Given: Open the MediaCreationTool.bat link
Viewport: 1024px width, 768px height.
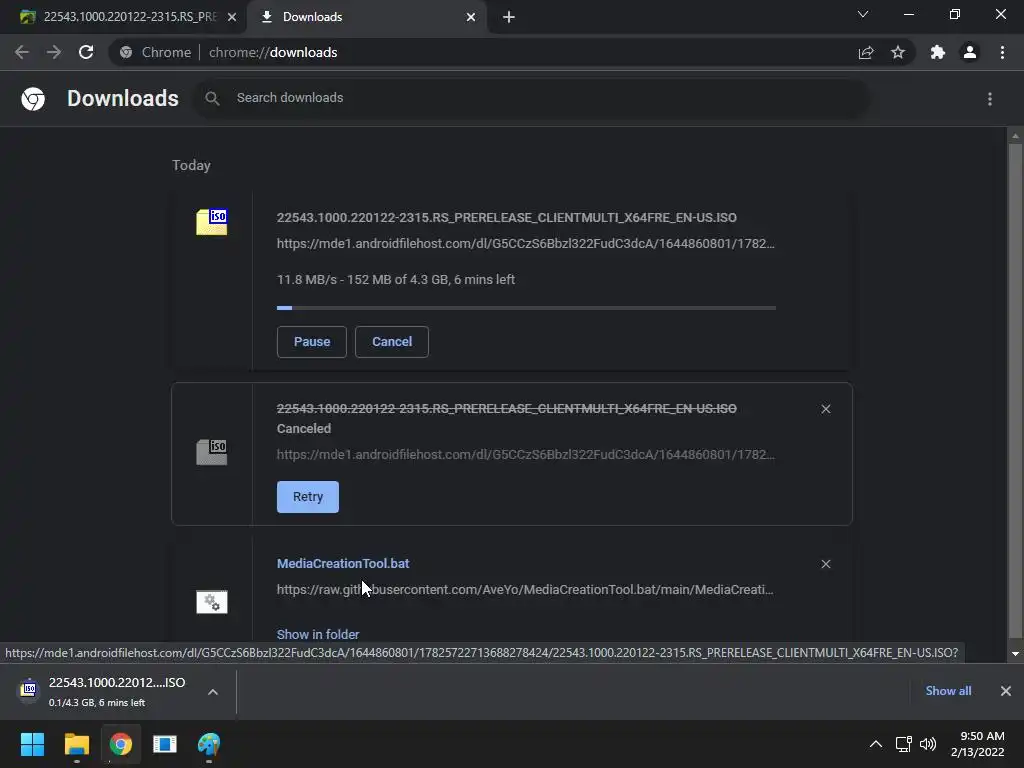Looking at the screenshot, I should pyautogui.click(x=343, y=564).
